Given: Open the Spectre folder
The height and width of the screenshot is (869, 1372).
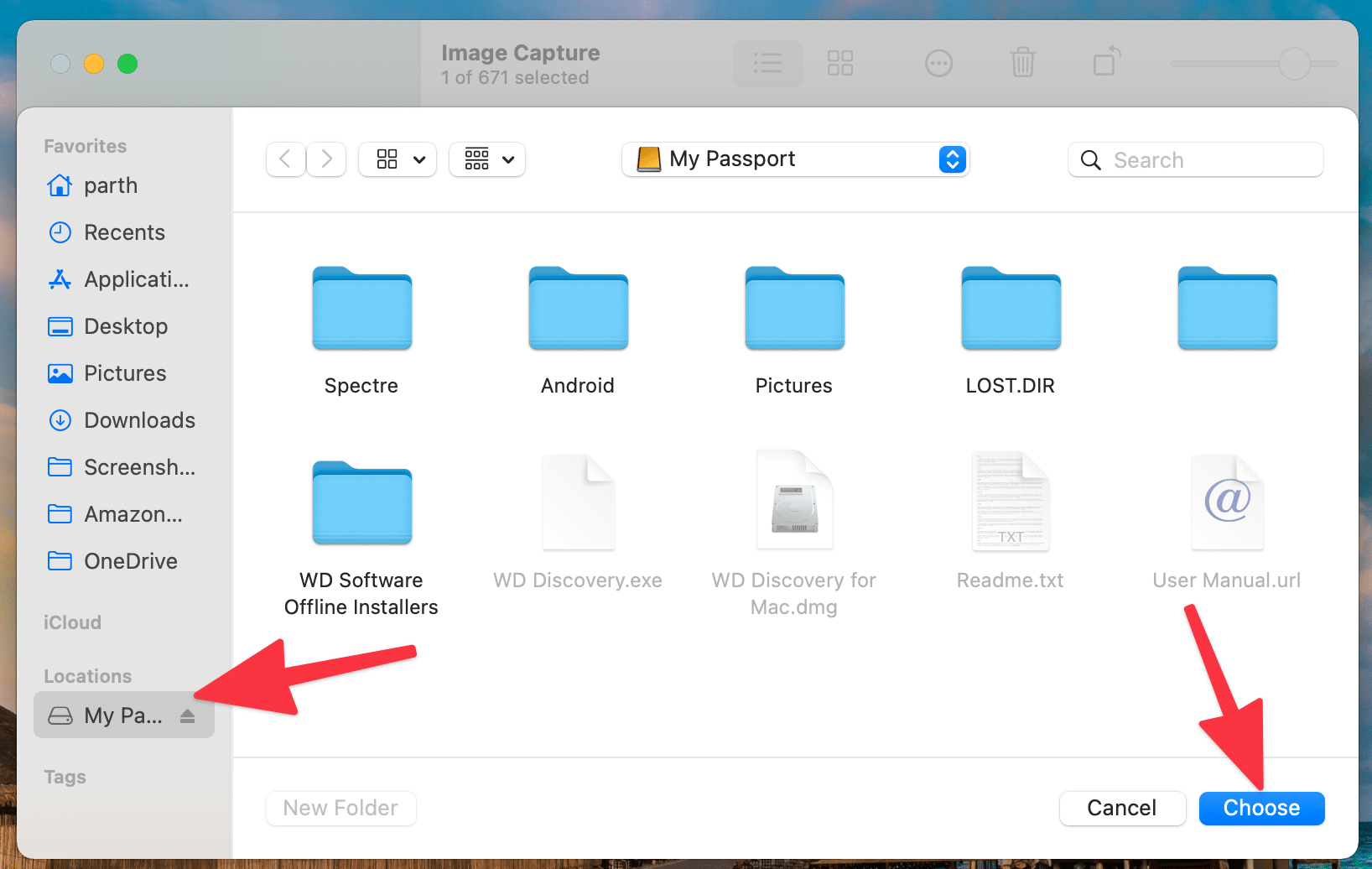Looking at the screenshot, I should coord(361,309).
